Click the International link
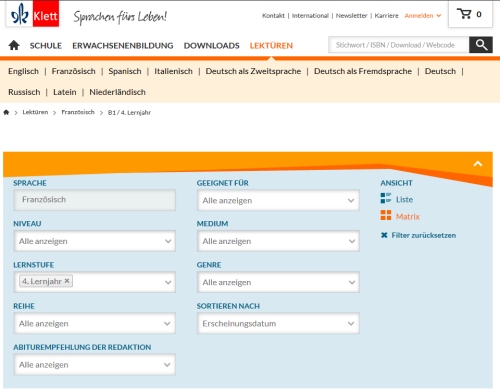This screenshot has width=500, height=391. [x=310, y=16]
